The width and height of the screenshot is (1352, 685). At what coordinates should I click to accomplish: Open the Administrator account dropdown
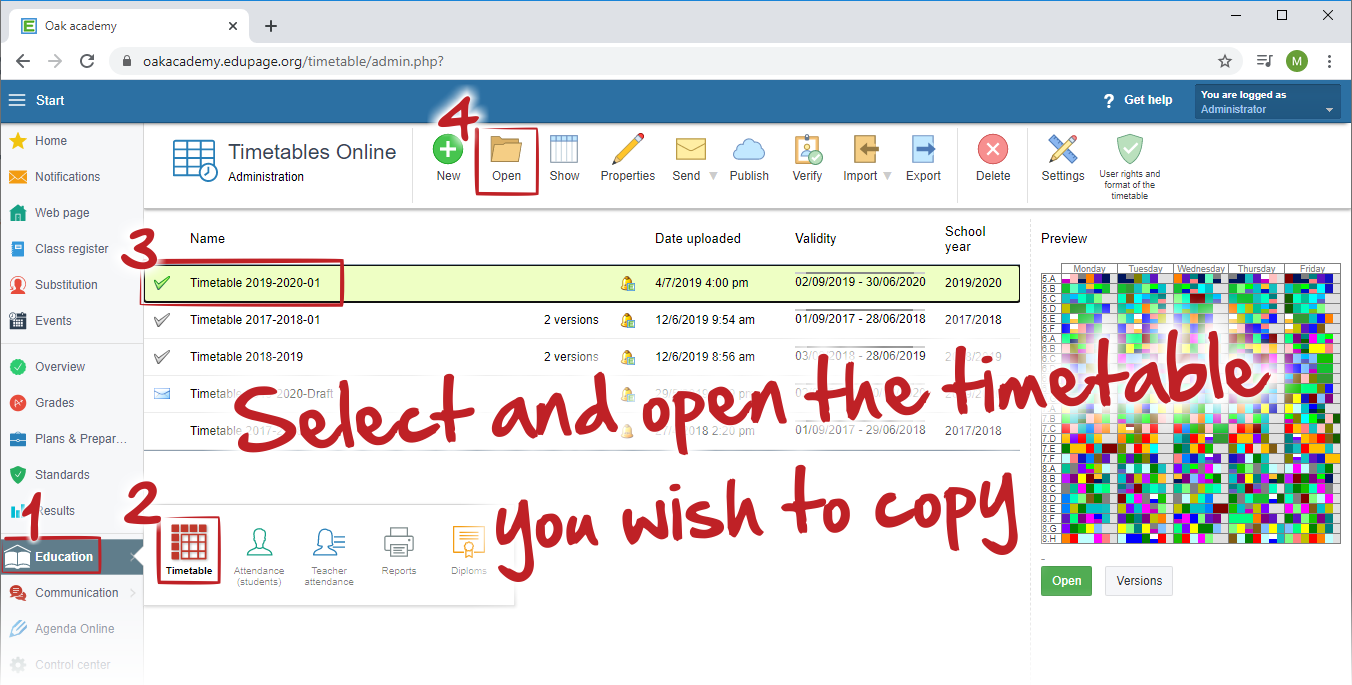coord(1329,110)
